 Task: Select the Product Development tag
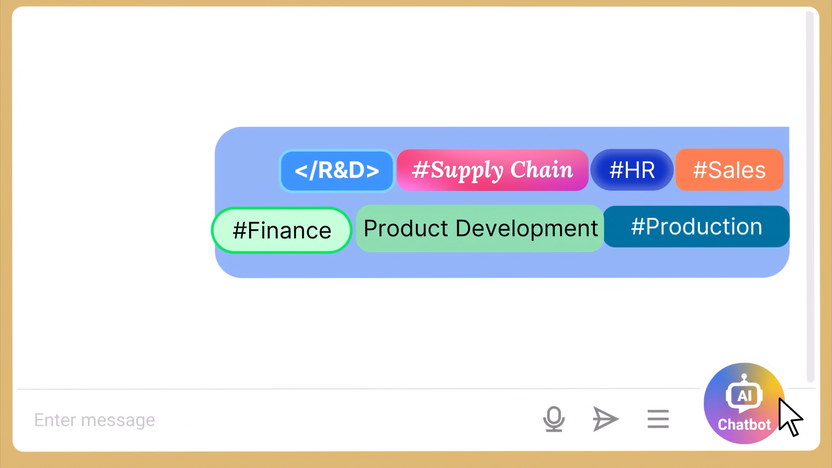[x=479, y=228]
